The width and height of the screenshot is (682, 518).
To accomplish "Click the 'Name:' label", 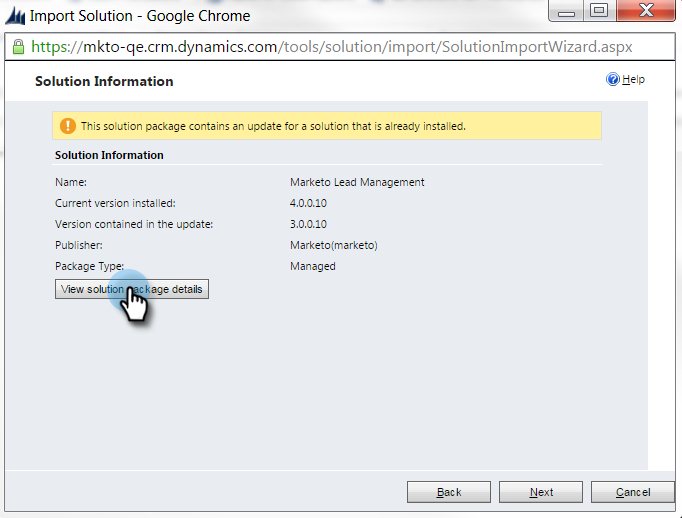I will point(71,182).
